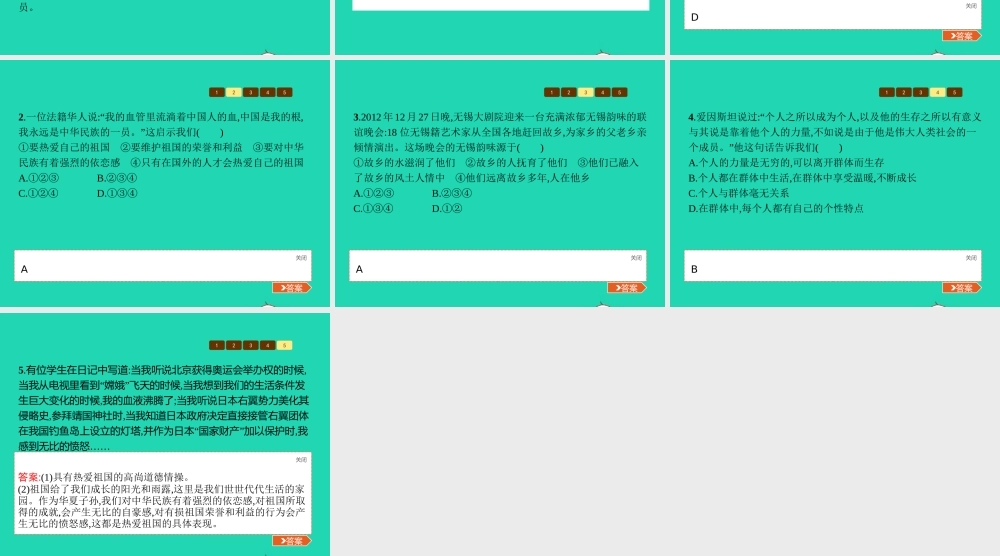Select option C.①③④ in question 3
This screenshot has height=556, width=1000.
(374, 208)
